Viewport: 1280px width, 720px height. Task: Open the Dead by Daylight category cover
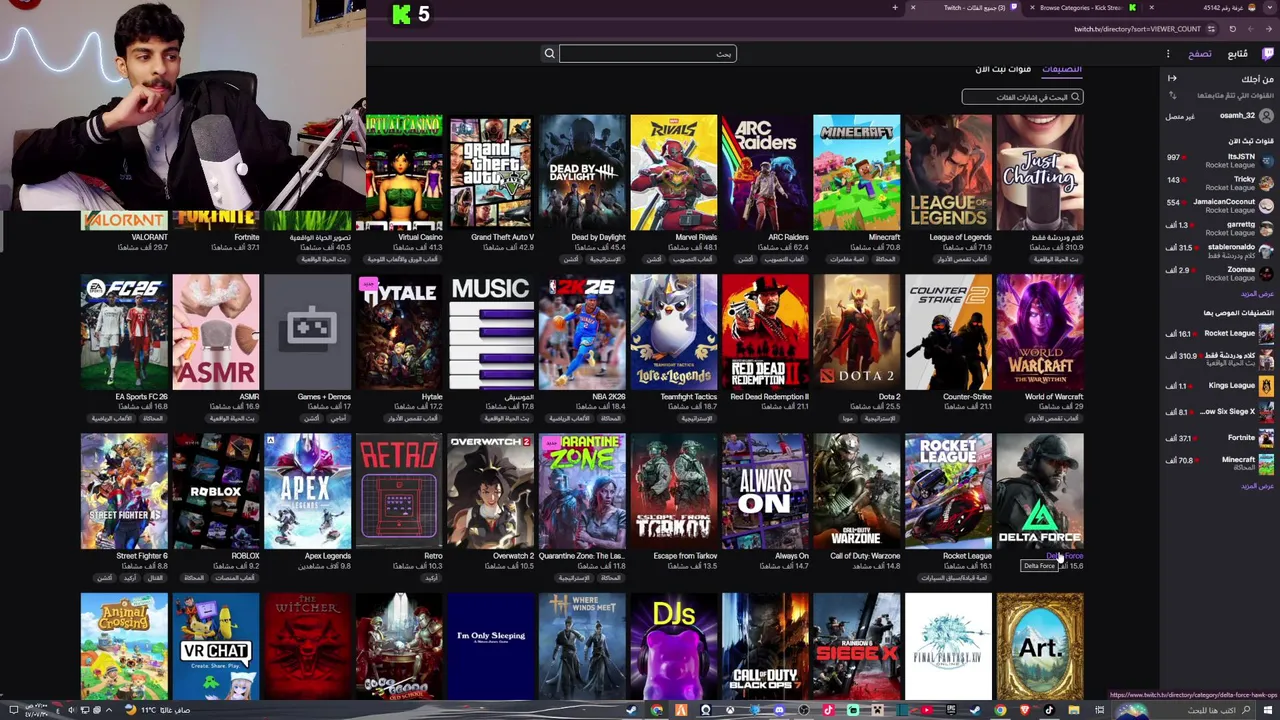[582, 172]
